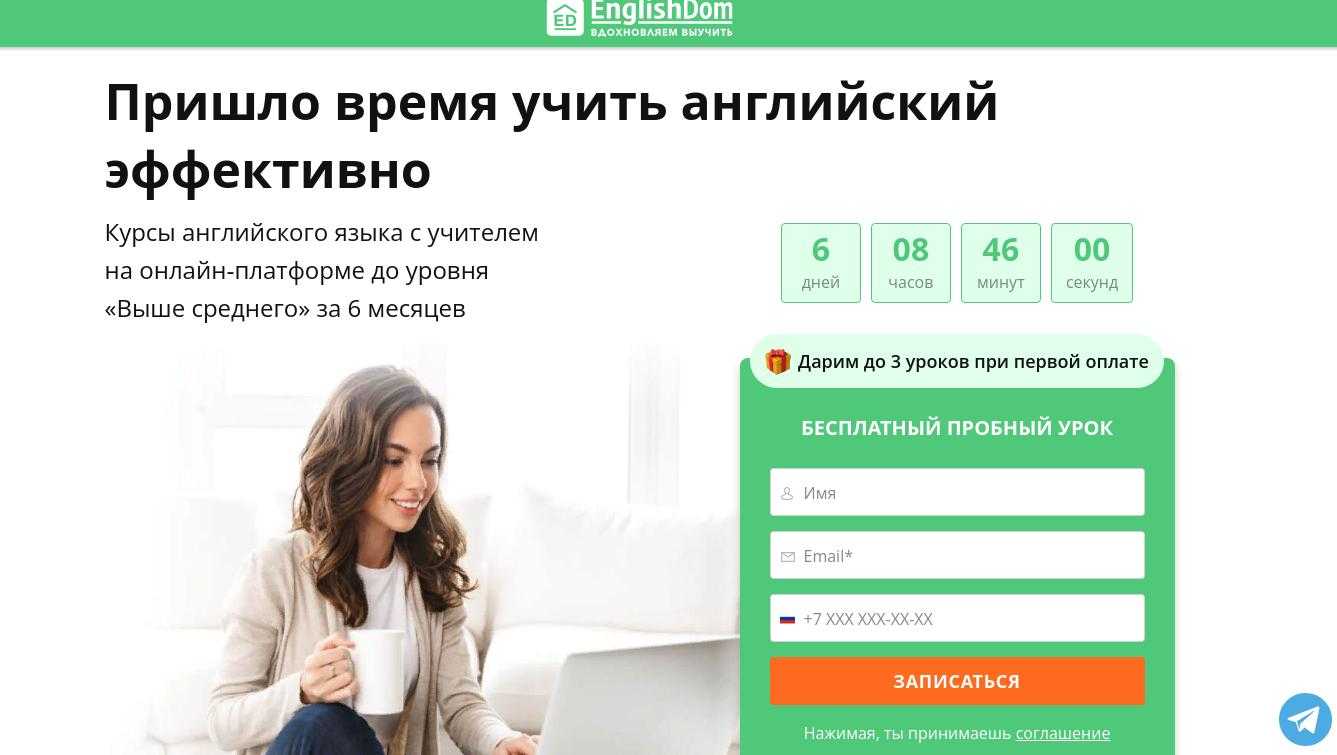Click the envelope icon in the Email field

[x=787, y=557]
